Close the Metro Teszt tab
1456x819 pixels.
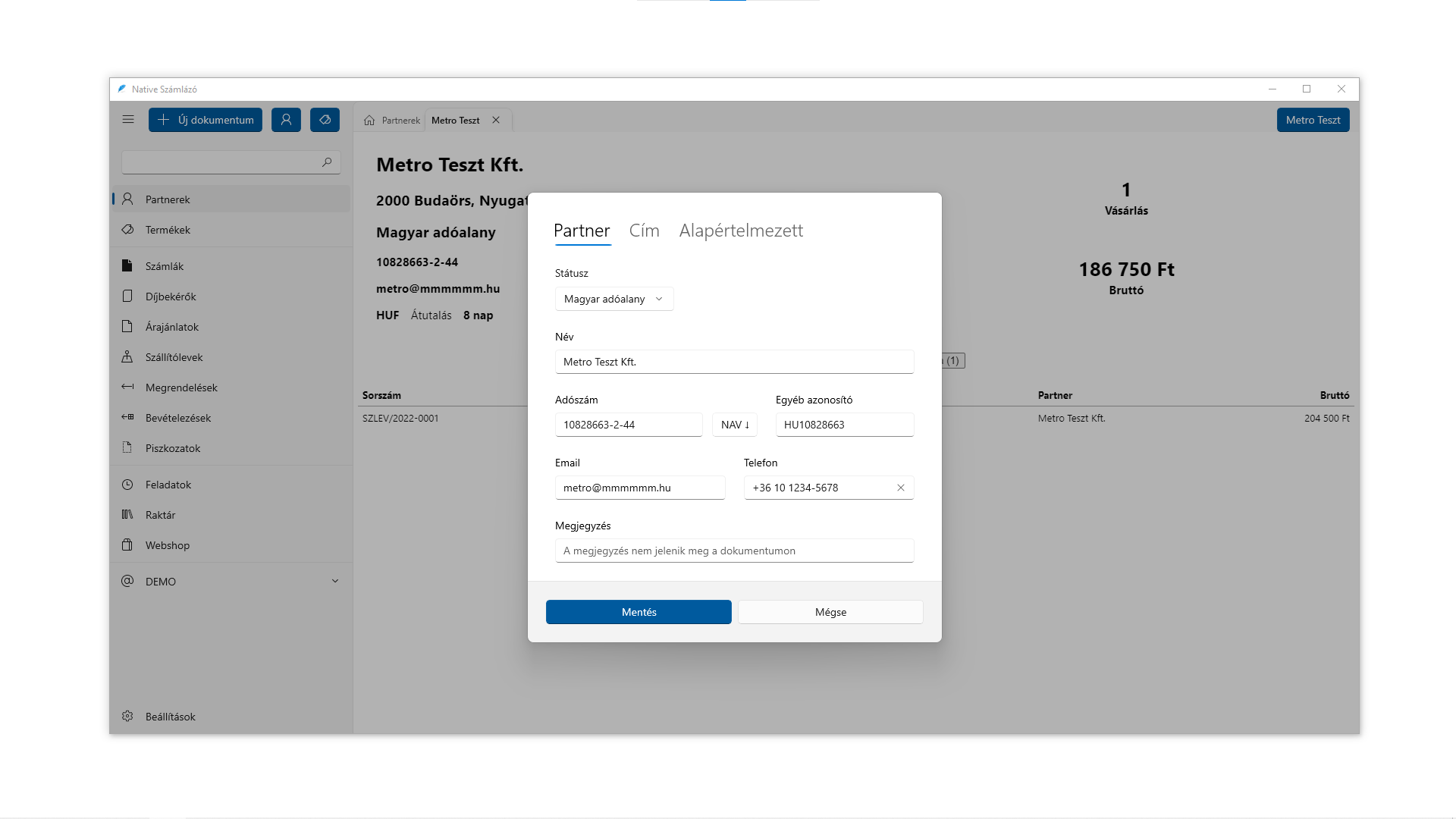(x=496, y=121)
